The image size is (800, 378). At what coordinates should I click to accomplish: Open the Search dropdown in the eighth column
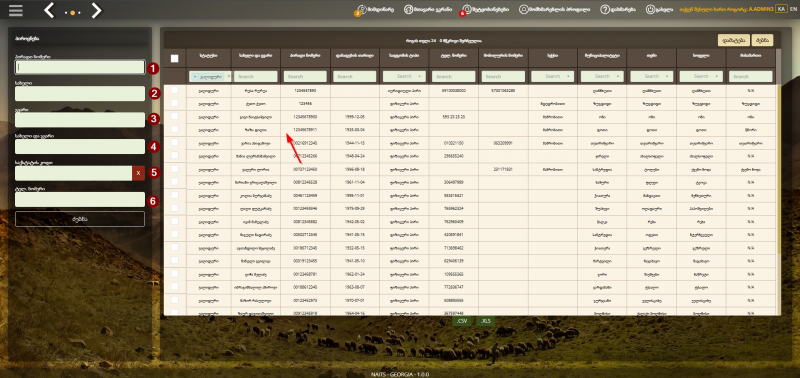point(553,76)
